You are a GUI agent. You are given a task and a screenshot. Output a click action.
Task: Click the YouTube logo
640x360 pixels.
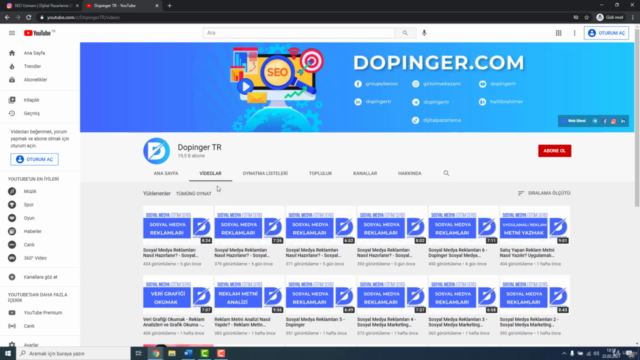click(39, 33)
